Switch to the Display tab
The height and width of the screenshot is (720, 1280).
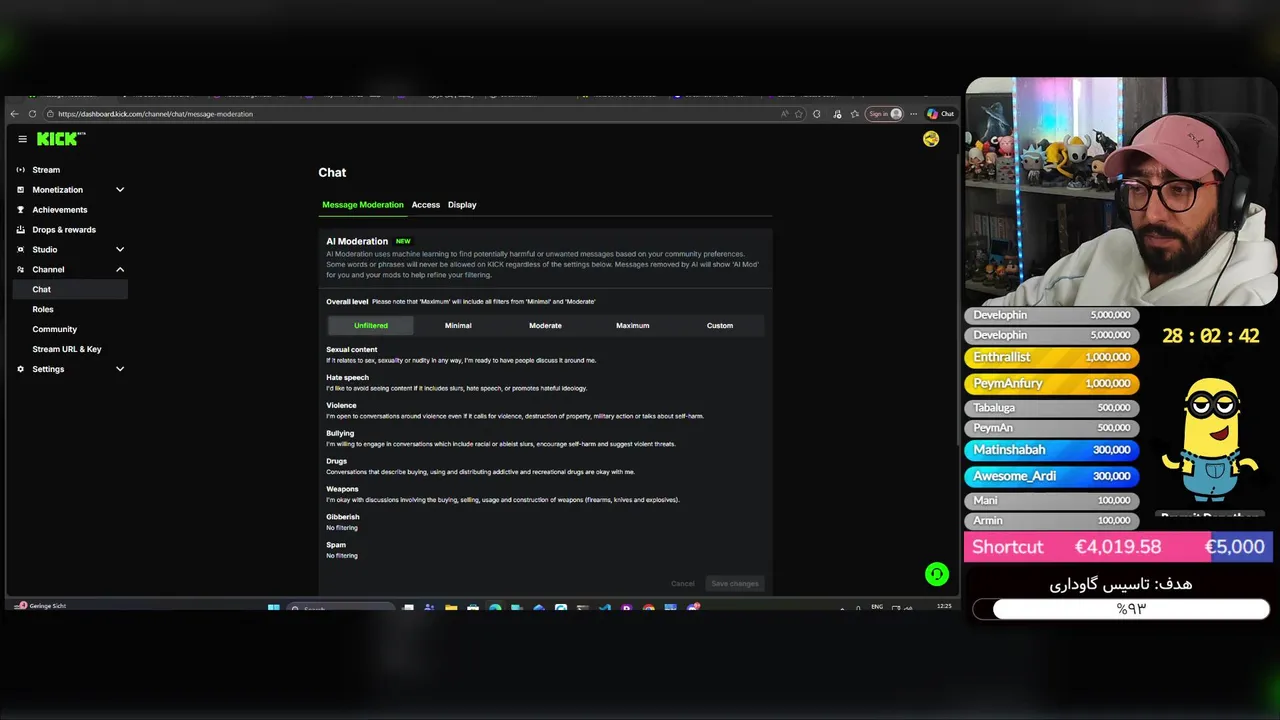pyautogui.click(x=462, y=205)
